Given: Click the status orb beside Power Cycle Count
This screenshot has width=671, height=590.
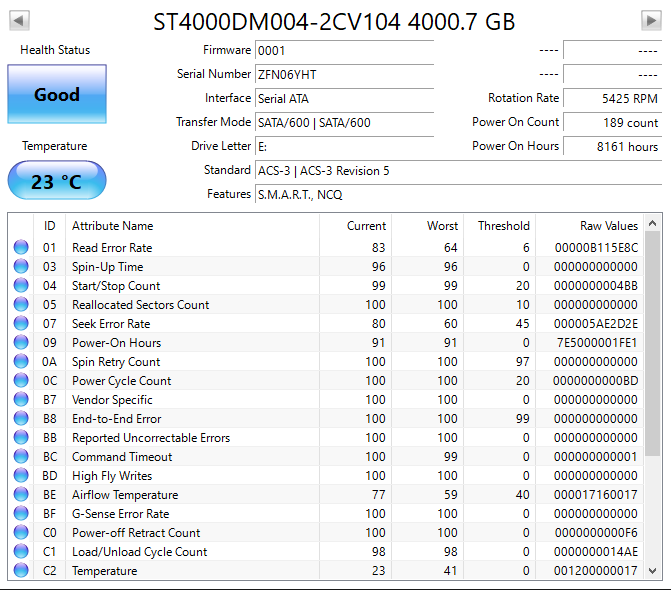Looking at the screenshot, I should coord(21,381).
